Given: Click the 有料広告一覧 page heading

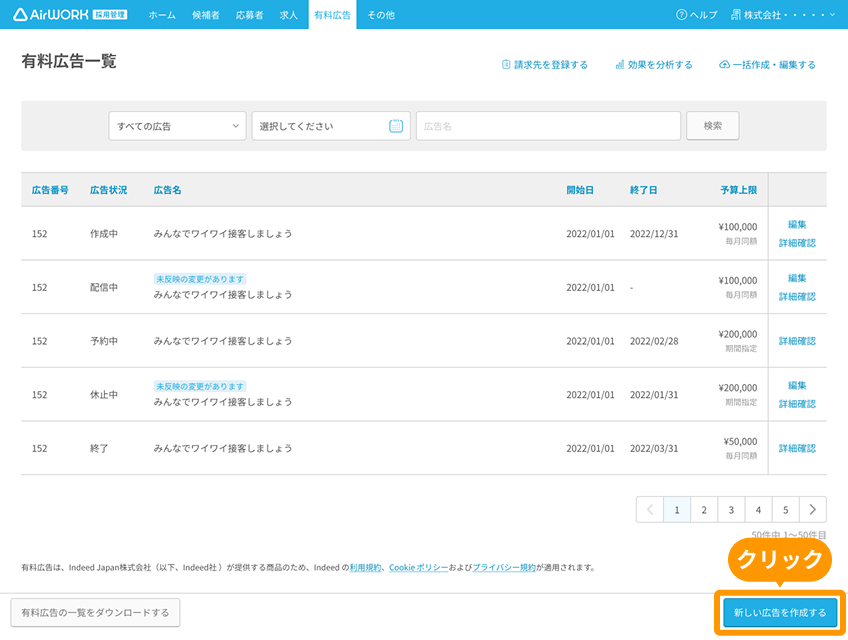Looking at the screenshot, I should pyautogui.click(x=69, y=61).
